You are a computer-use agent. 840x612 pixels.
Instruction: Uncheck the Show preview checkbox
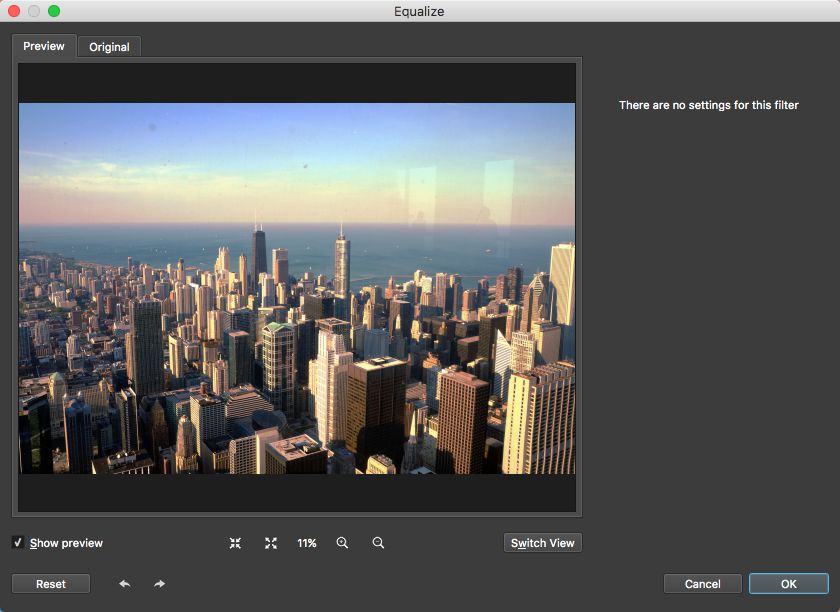pos(18,543)
